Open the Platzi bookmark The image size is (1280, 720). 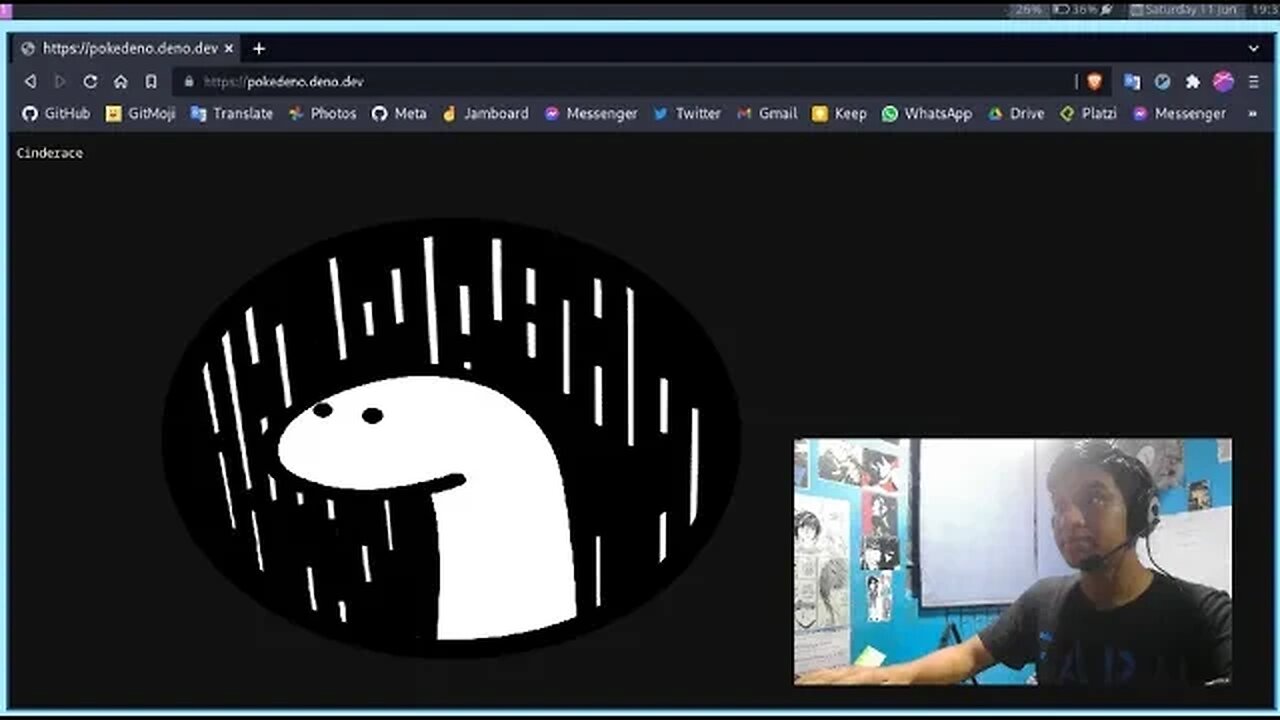pos(1088,114)
